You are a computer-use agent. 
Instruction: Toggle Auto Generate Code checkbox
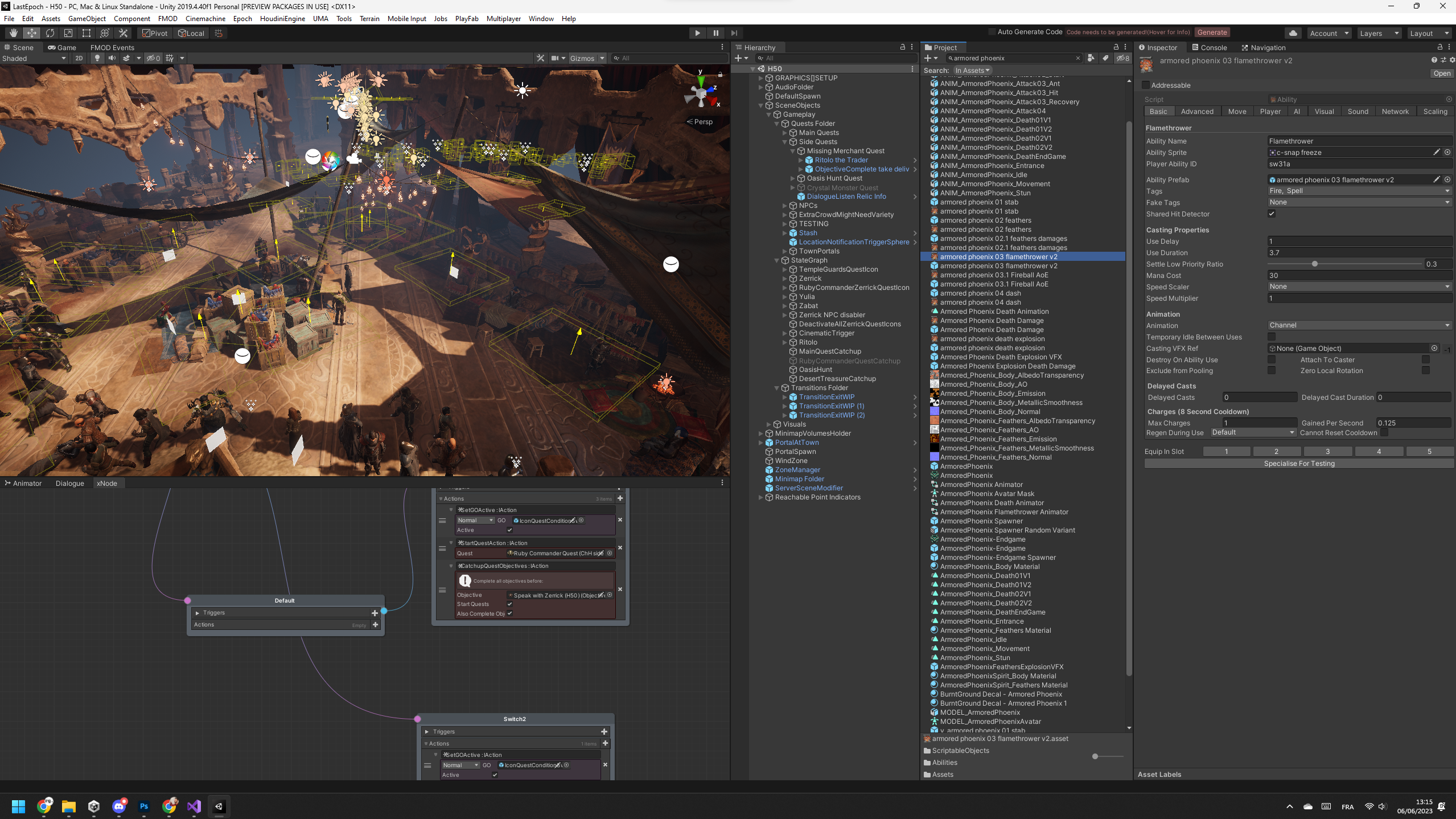(x=992, y=32)
